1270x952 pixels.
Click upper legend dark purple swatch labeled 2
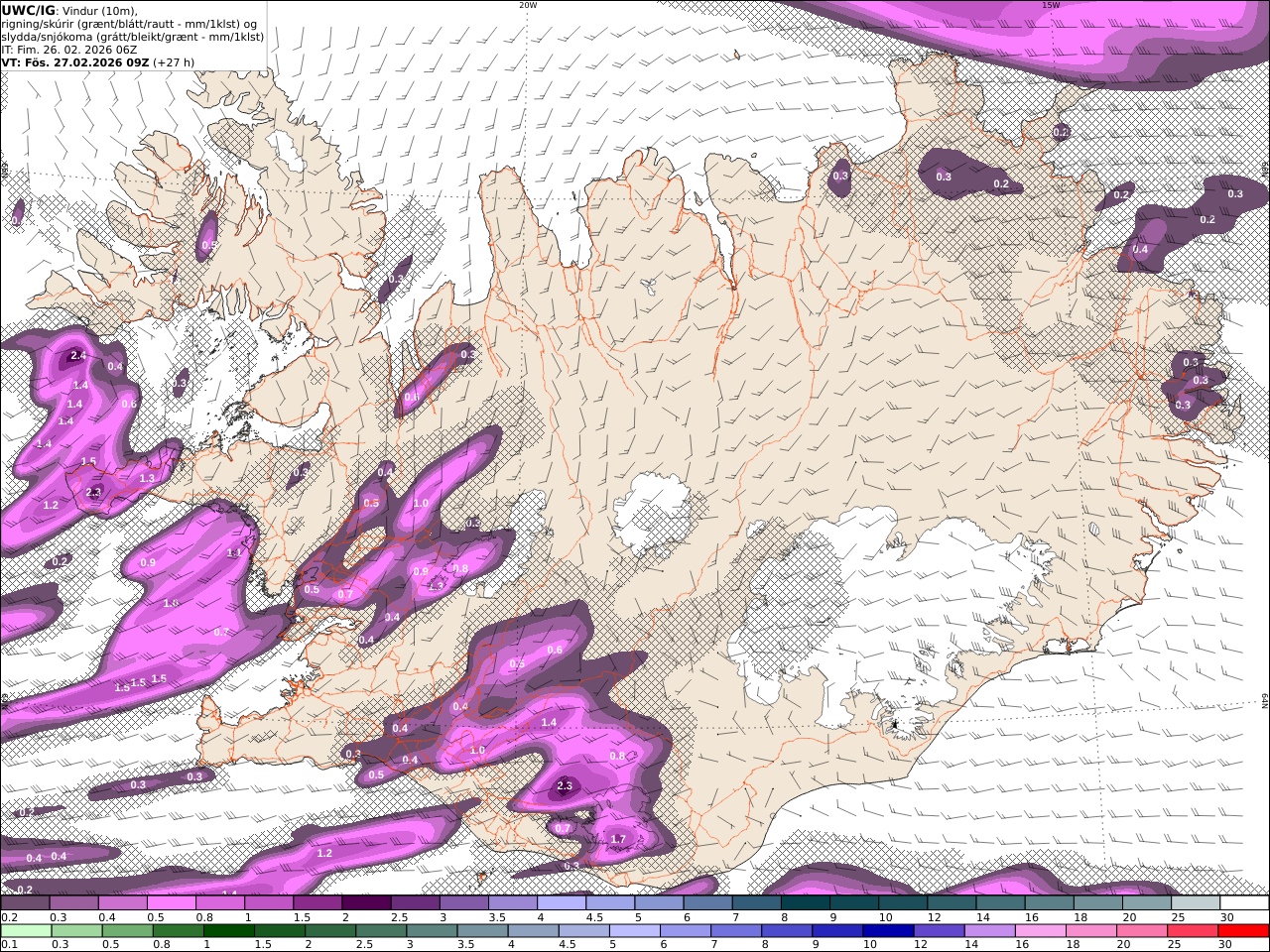click(366, 903)
